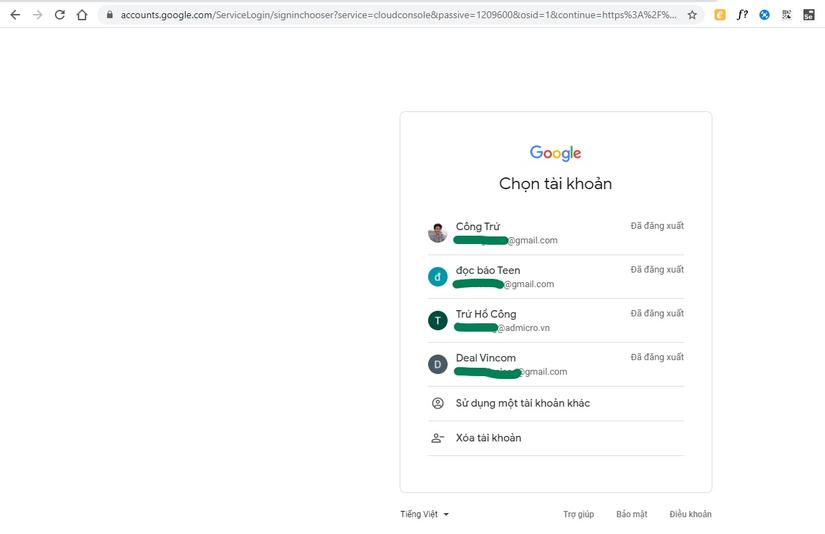Expand the Tiếng Việt language dropdown
This screenshot has width=825, height=534.
(425, 514)
